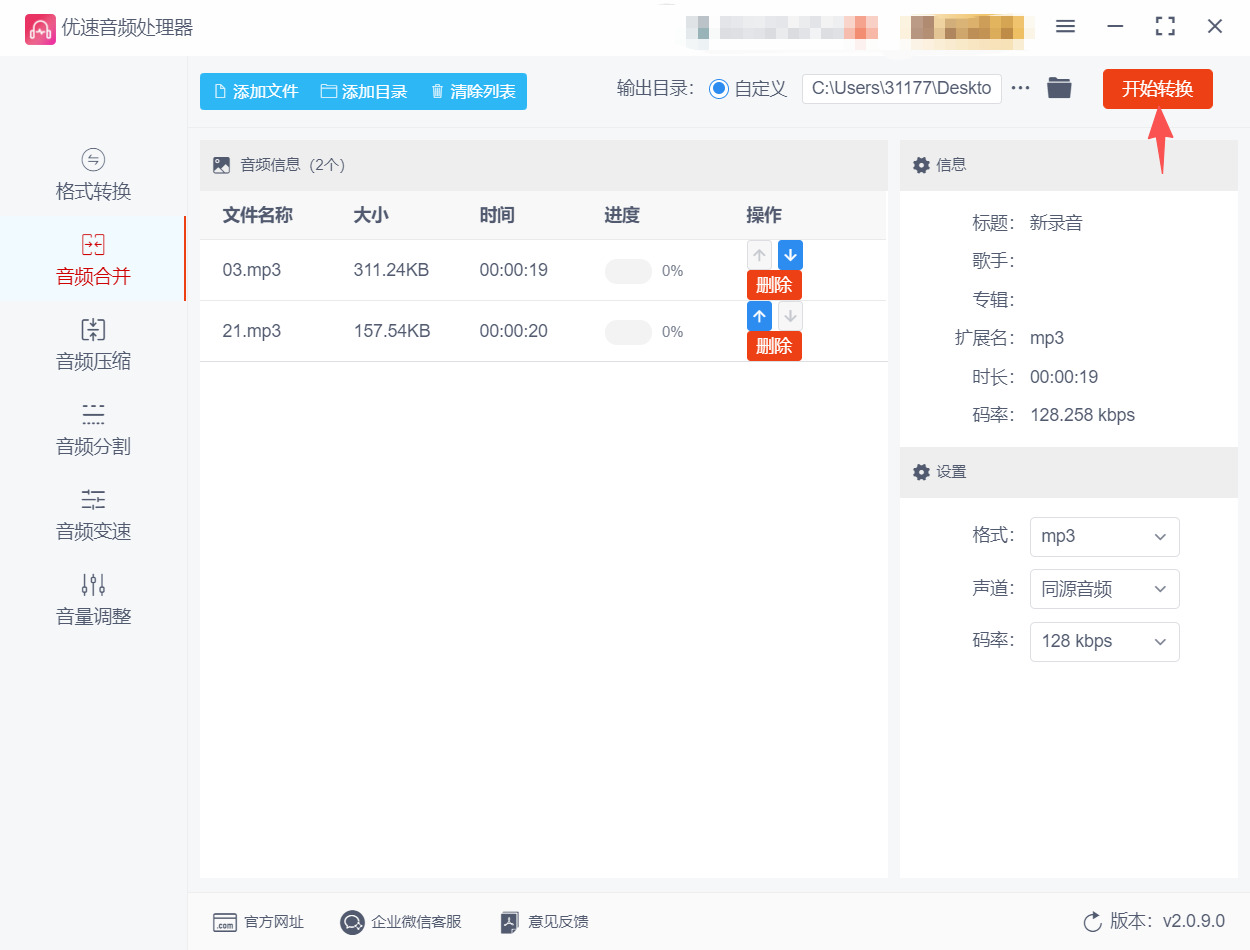Switch to the 音频压缩 panel
1250x950 pixels.
point(92,345)
